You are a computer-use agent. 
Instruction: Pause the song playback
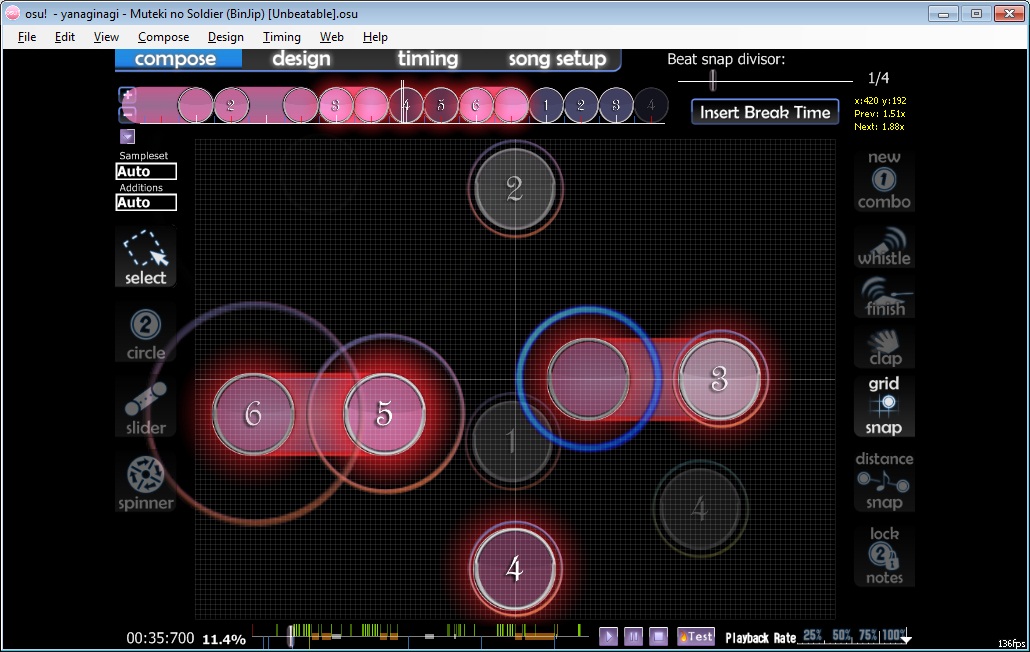pos(633,636)
